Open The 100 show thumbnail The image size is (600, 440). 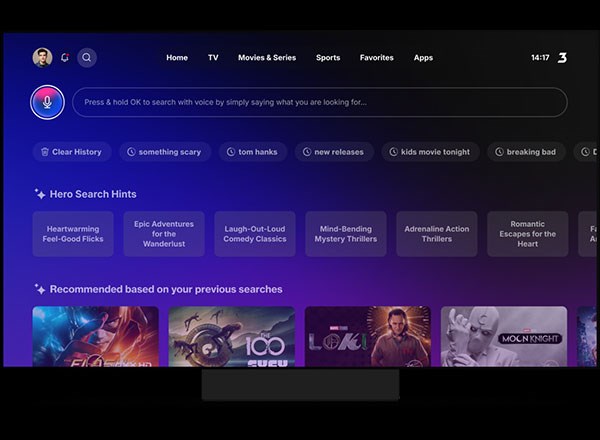tap(232, 336)
